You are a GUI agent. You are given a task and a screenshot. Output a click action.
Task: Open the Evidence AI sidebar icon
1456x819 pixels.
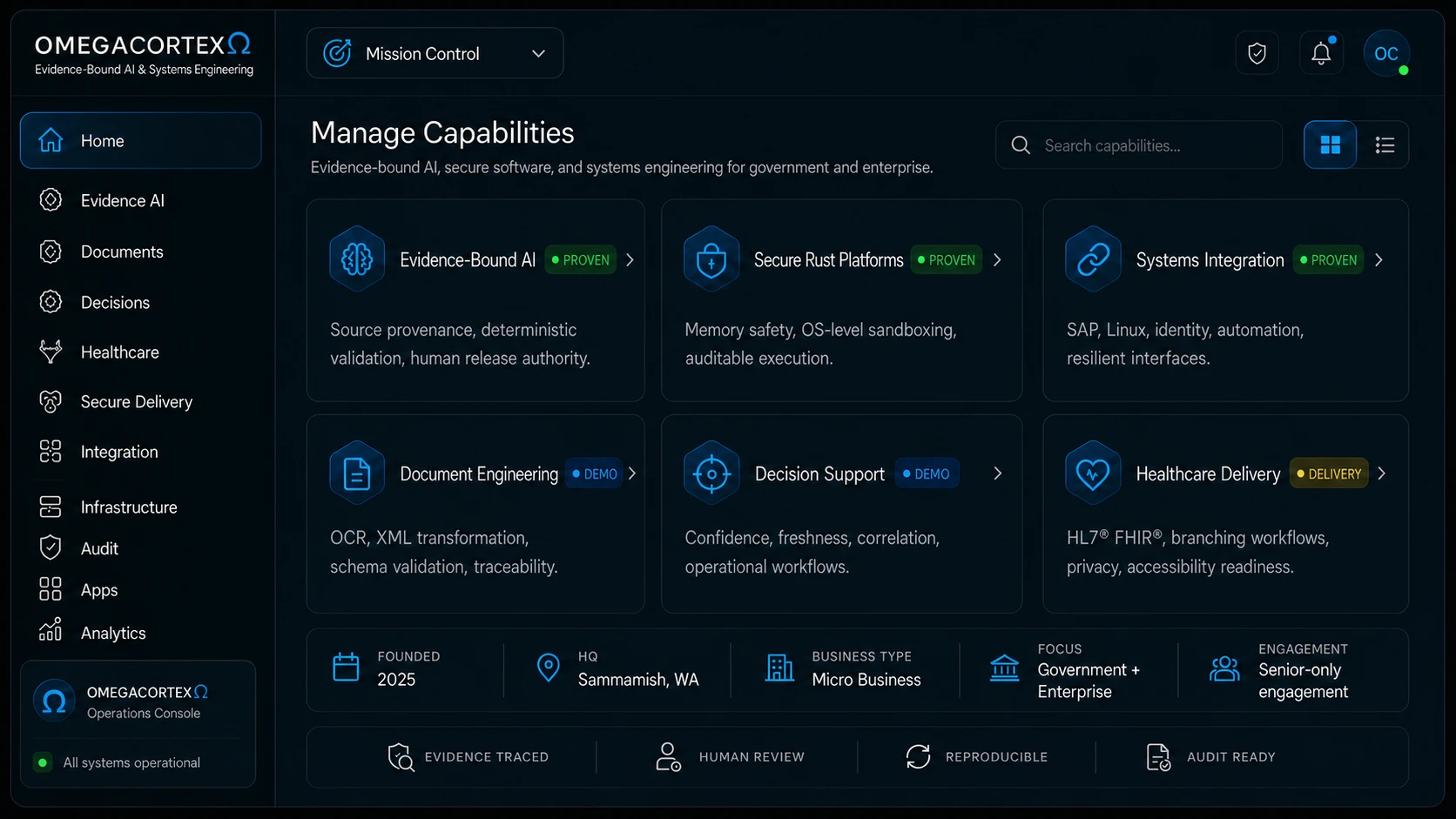[51, 200]
